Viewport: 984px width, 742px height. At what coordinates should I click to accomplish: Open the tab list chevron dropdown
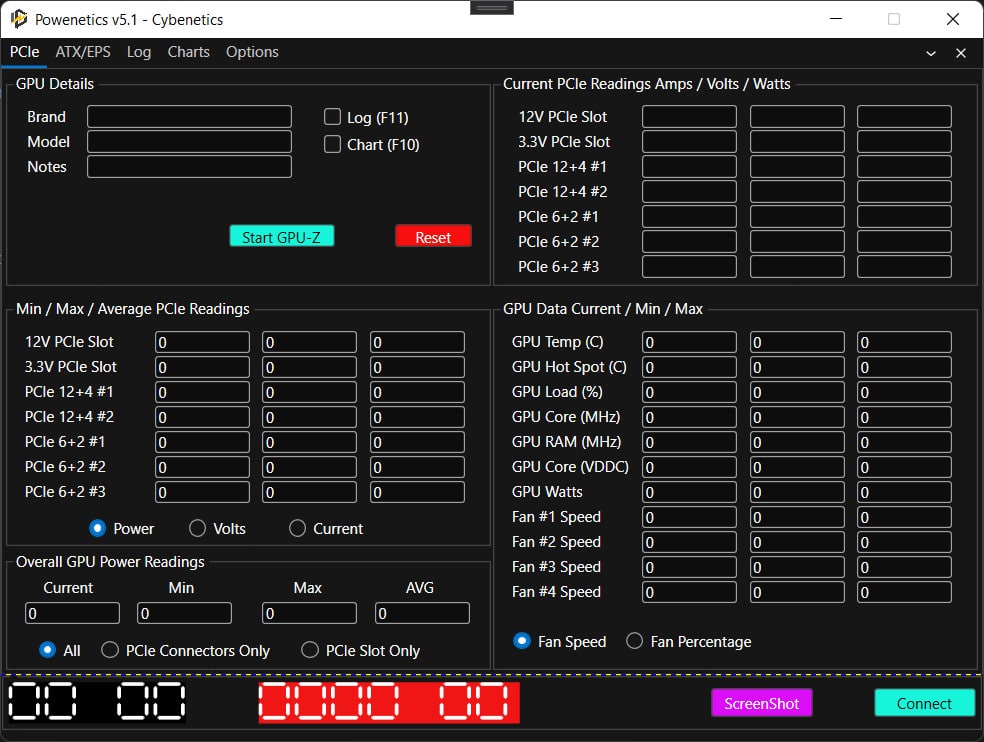[931, 53]
